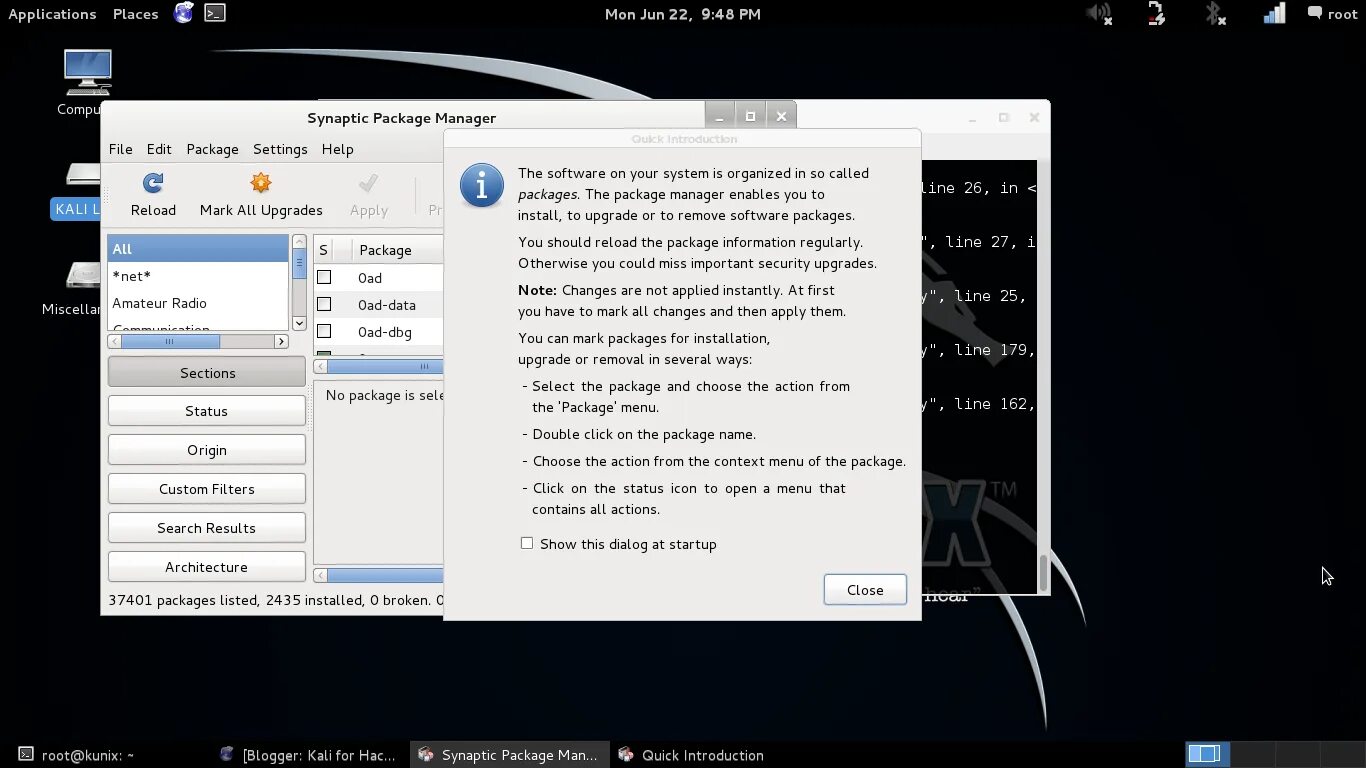Viewport: 1366px width, 768px height.
Task: Select the 0ad-dbg package name
Action: (384, 332)
